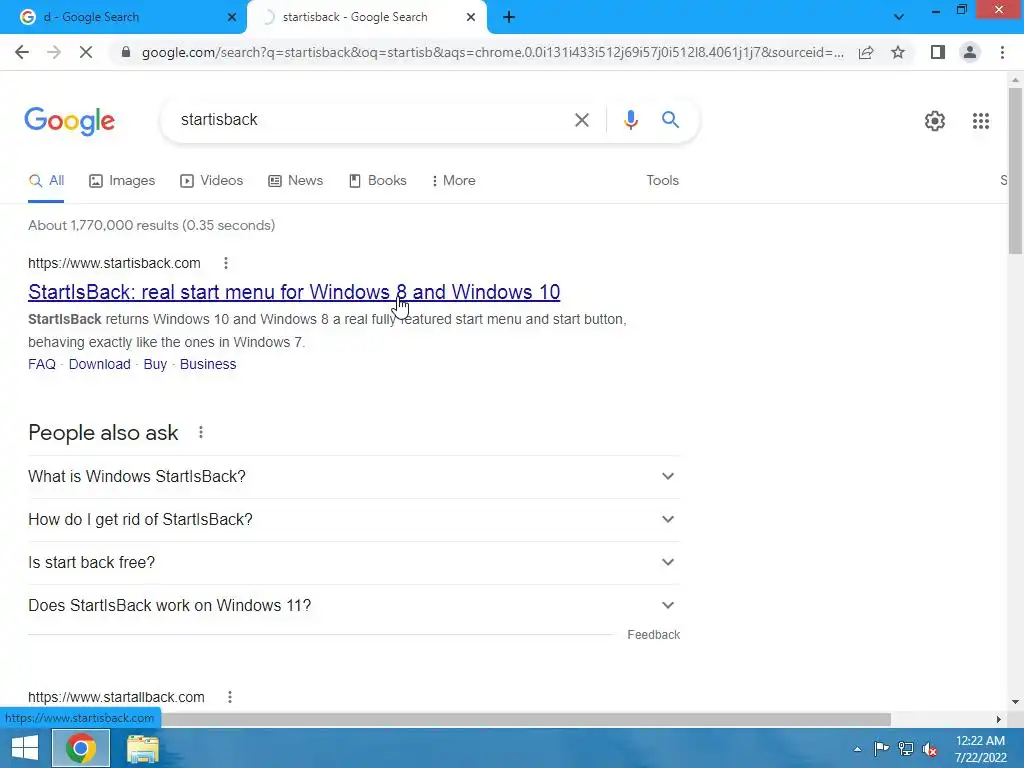Click Chrome in the taskbar
Screen dimensions: 1024x768
tap(80, 748)
